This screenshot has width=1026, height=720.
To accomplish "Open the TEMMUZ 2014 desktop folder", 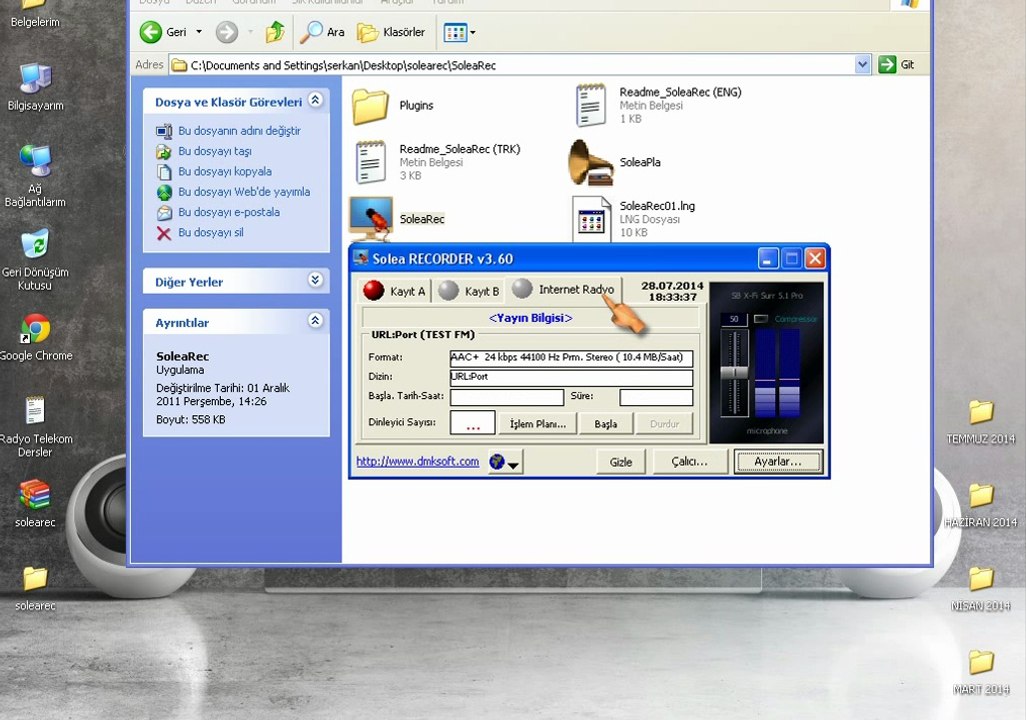I will point(981,422).
